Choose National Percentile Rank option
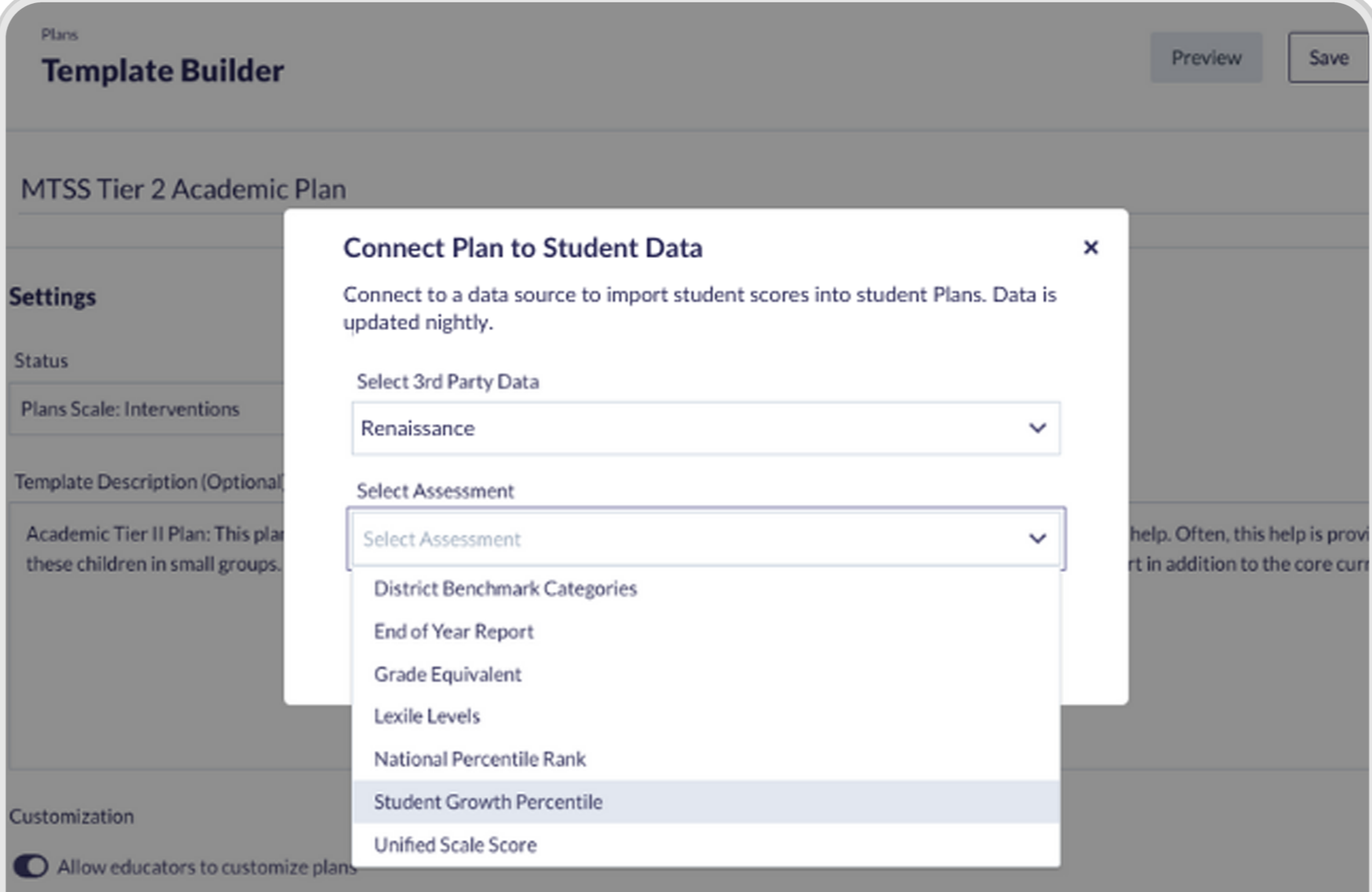The image size is (1372, 892). 480,759
